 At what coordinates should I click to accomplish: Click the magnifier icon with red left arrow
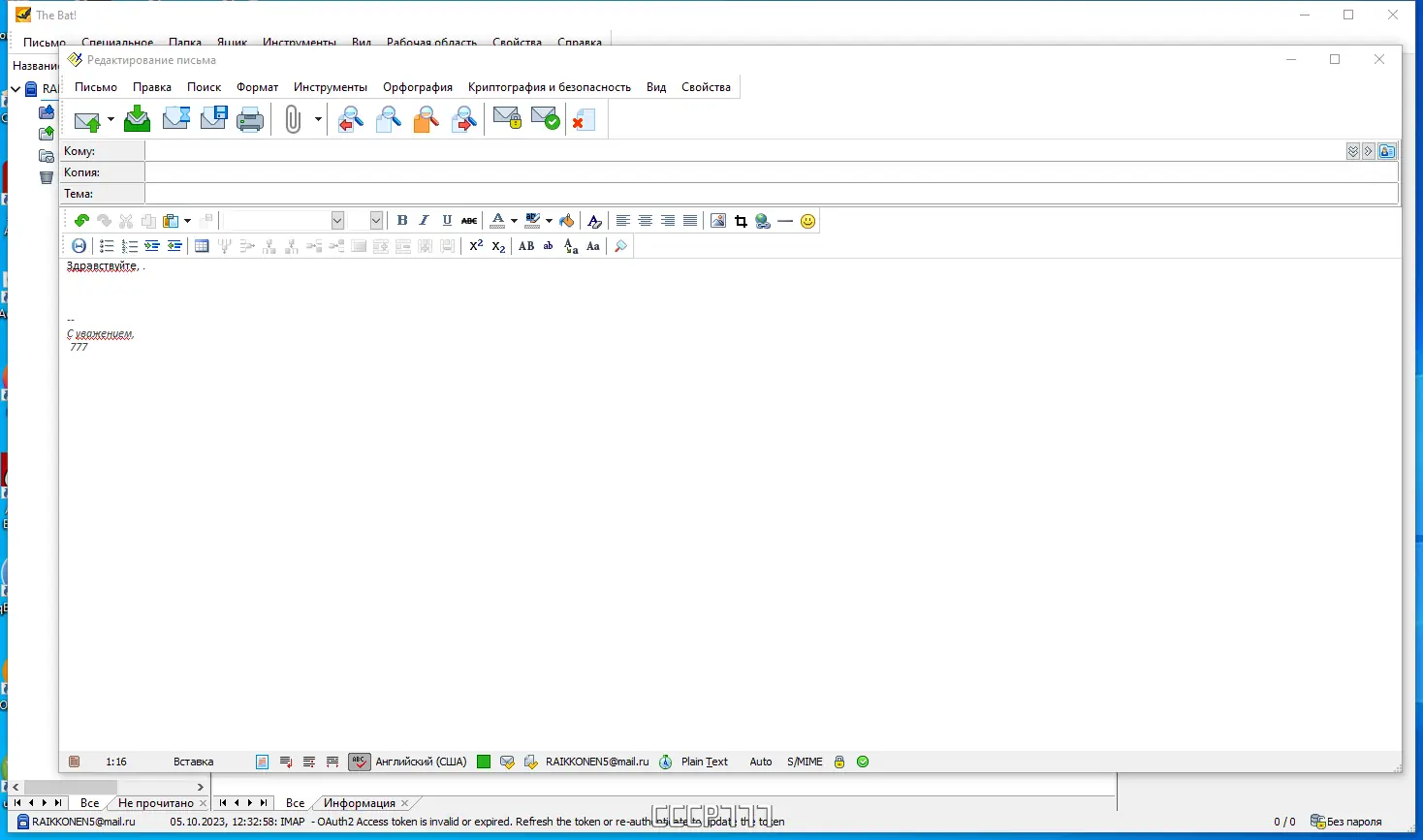(x=351, y=119)
